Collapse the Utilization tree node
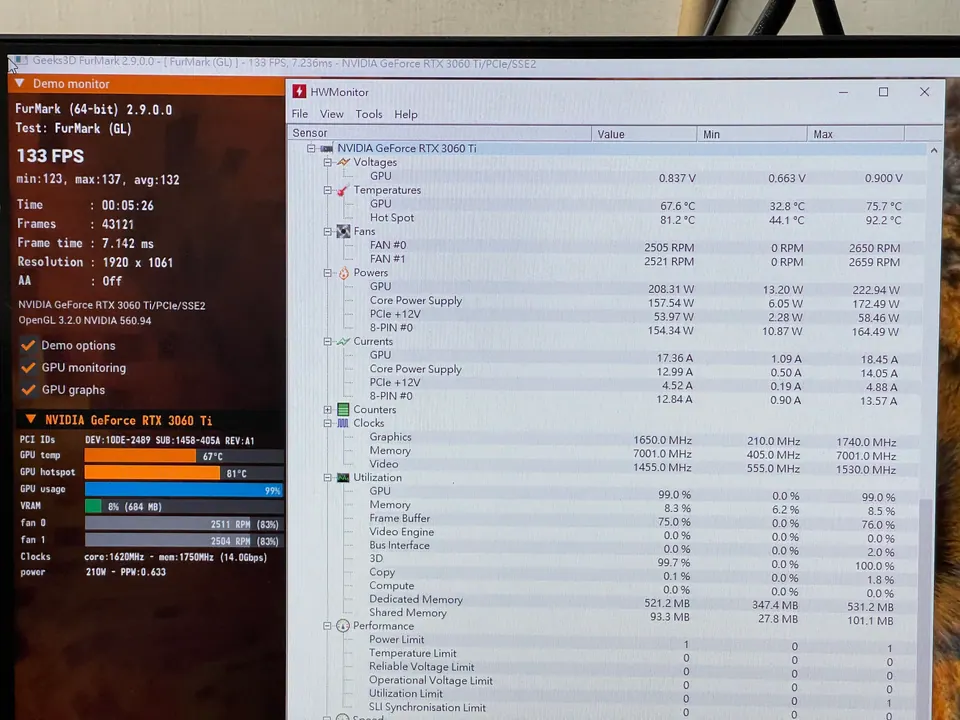The width and height of the screenshot is (960, 720). [328, 478]
